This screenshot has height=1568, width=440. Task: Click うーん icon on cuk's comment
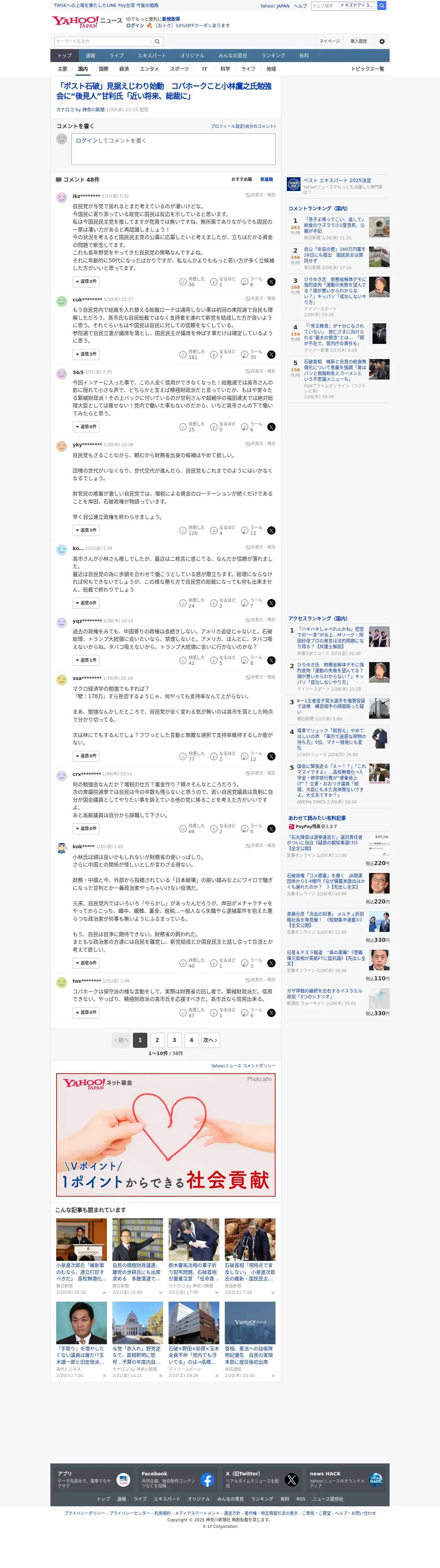click(x=245, y=354)
